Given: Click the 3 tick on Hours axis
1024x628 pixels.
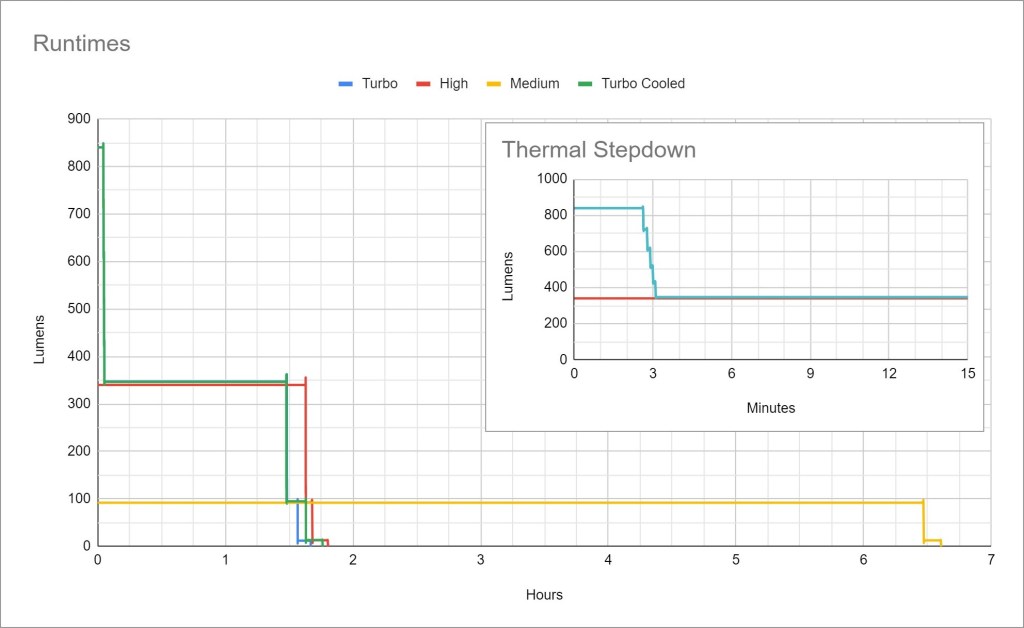Looking at the screenshot, I should click(x=480, y=560).
